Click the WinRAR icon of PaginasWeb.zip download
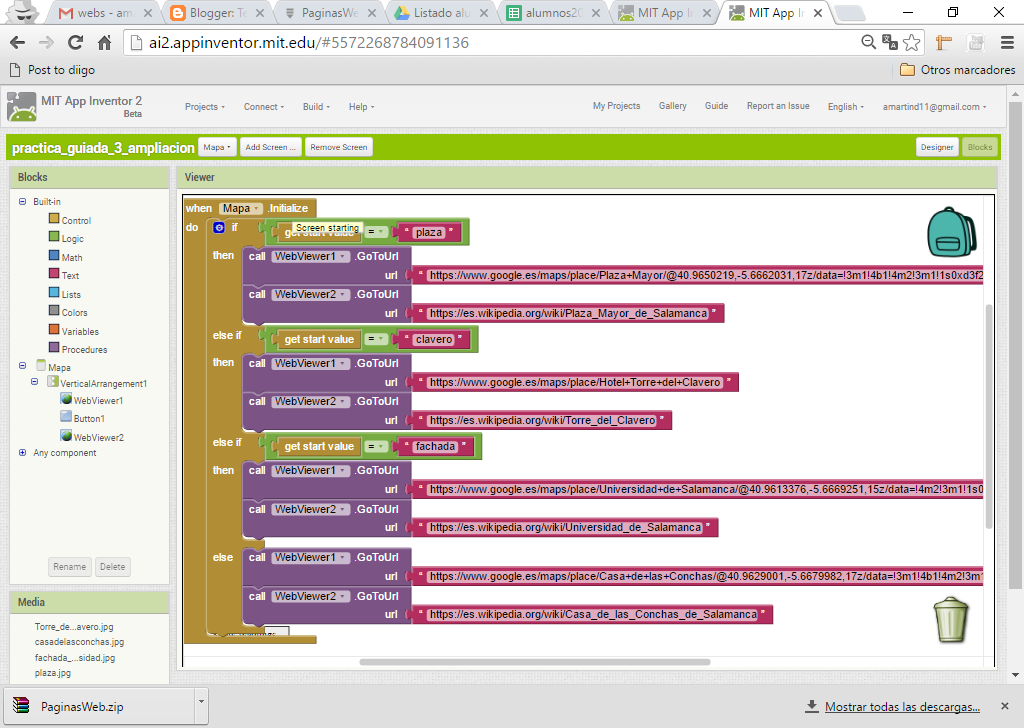Screen dimensions: 1024x728 pos(22,706)
